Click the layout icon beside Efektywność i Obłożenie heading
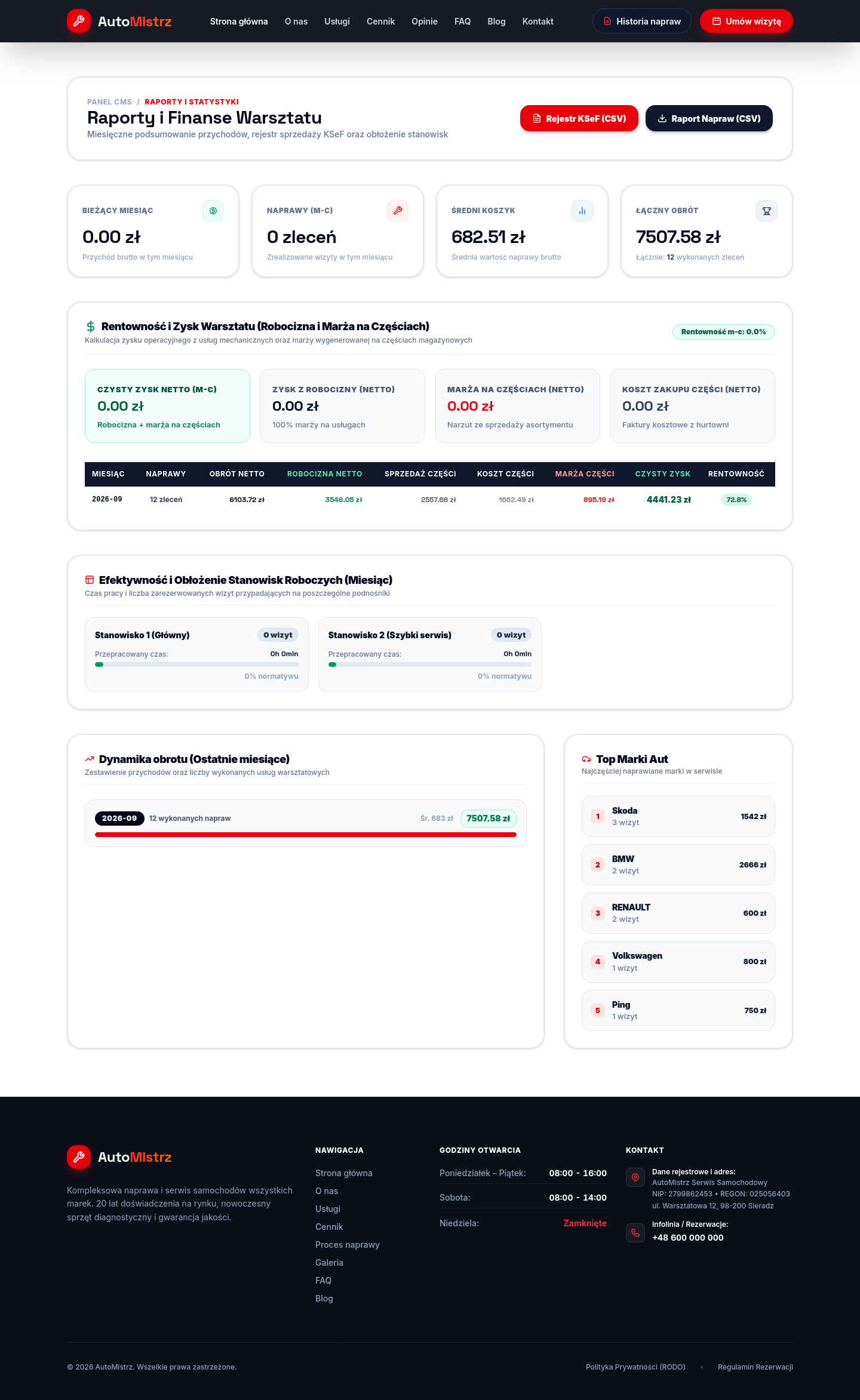Screen dimensions: 860x1400 (x=90, y=580)
